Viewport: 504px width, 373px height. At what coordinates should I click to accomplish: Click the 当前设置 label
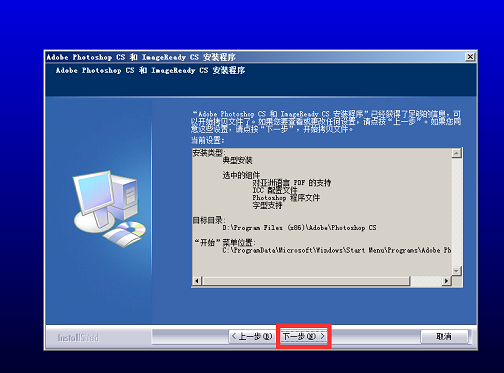[207, 140]
